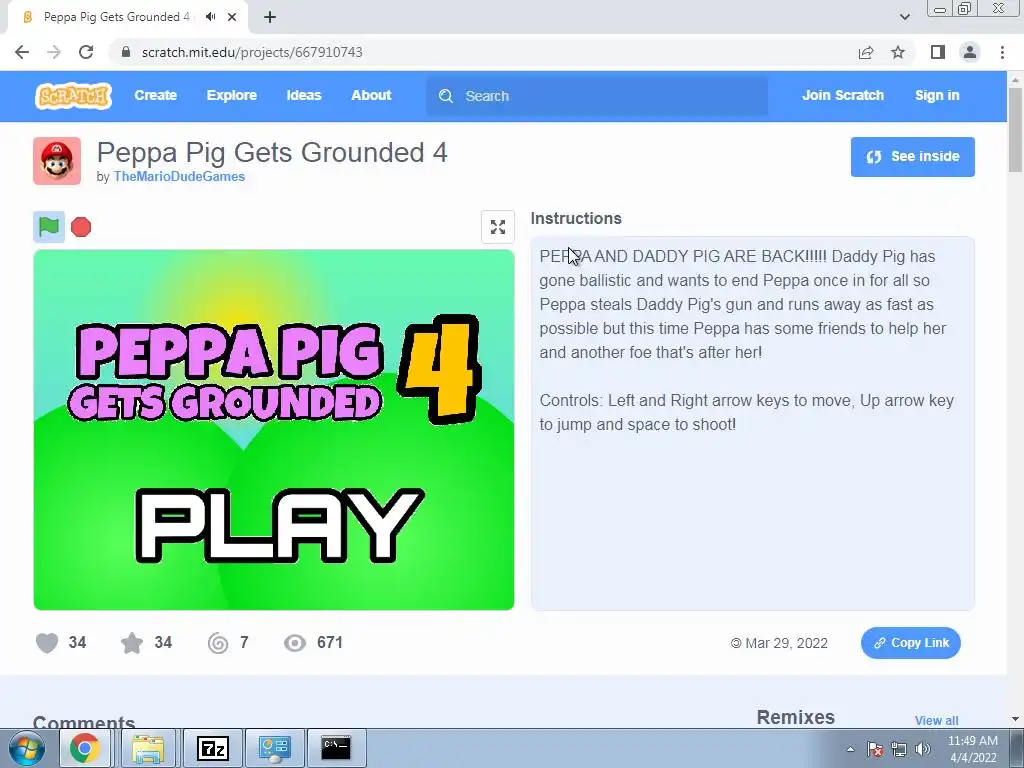
Task: Open Chrome from the taskbar
Action: point(85,748)
